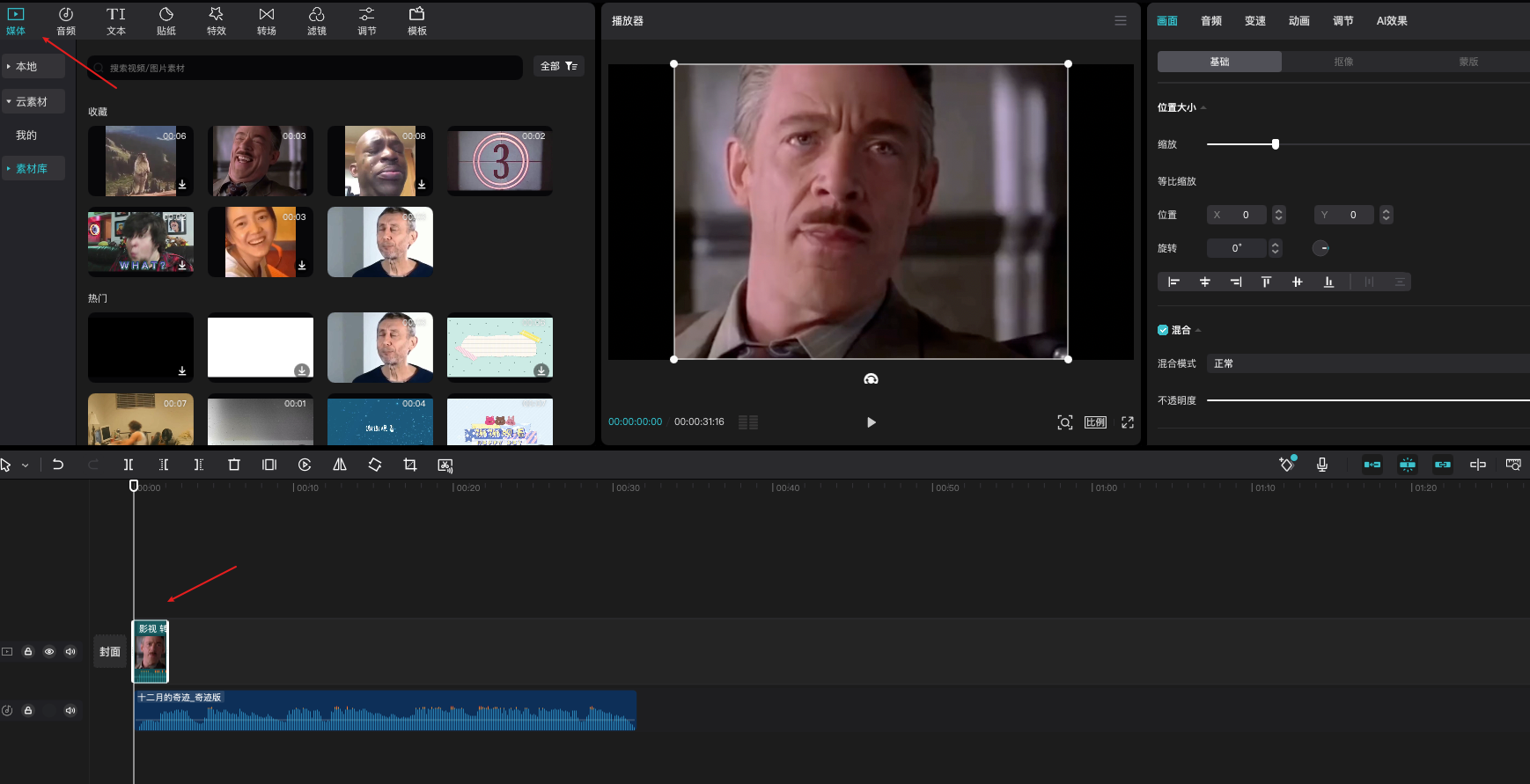1530x784 pixels.
Task: Start voice recording with microphone icon
Action: pos(1322,465)
